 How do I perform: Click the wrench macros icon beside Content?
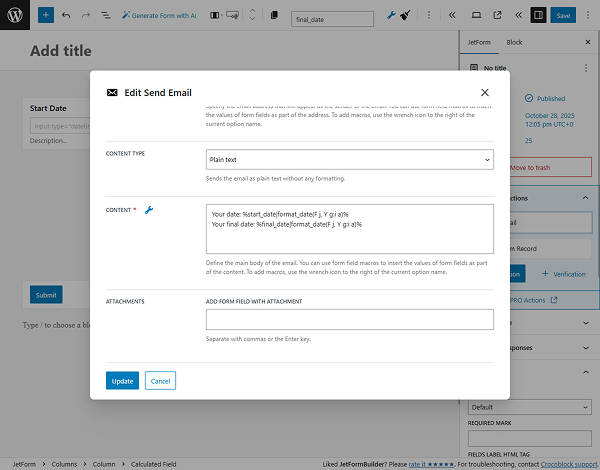point(149,210)
